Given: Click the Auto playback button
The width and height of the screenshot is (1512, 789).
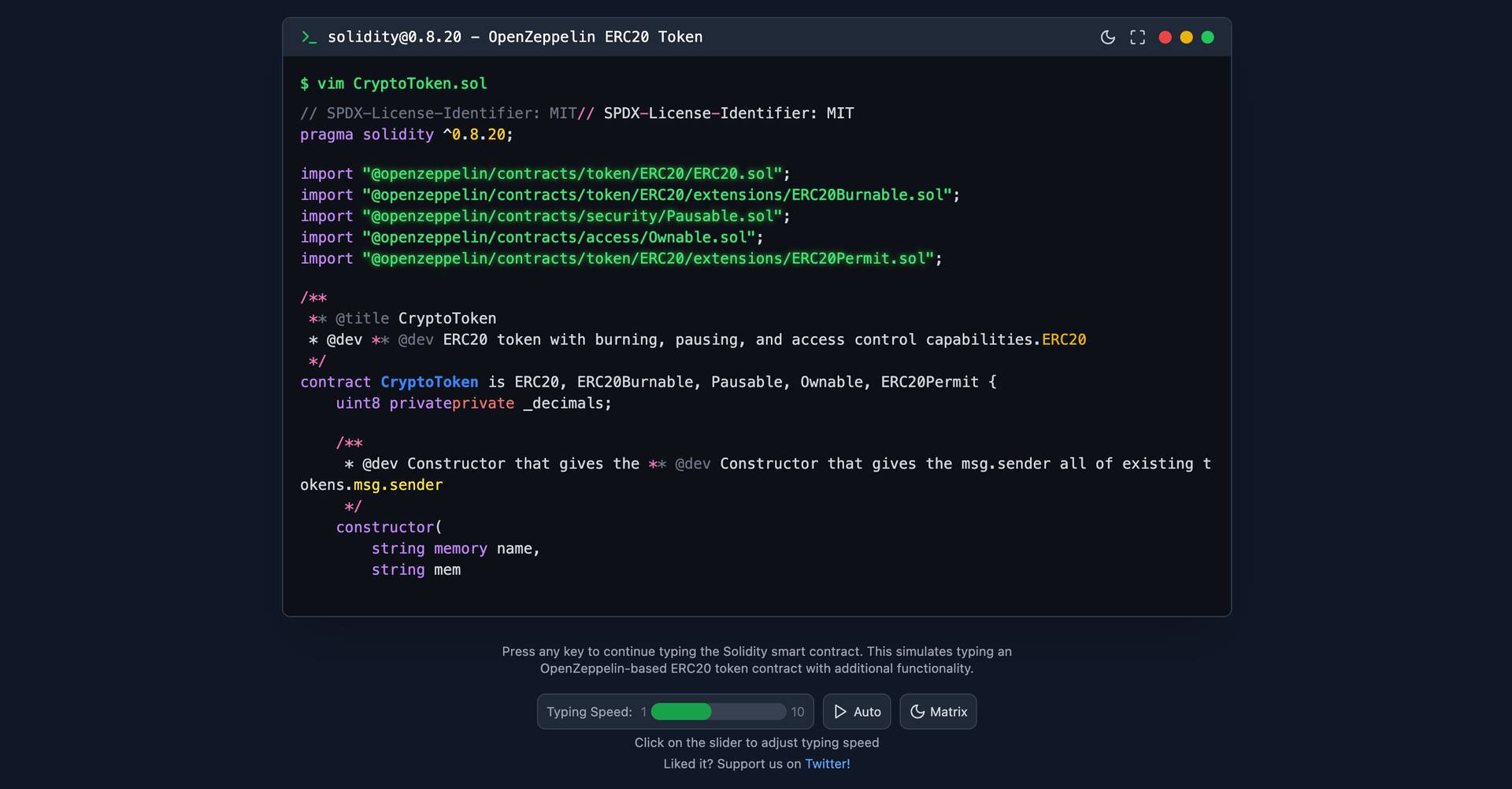Looking at the screenshot, I should coord(856,711).
